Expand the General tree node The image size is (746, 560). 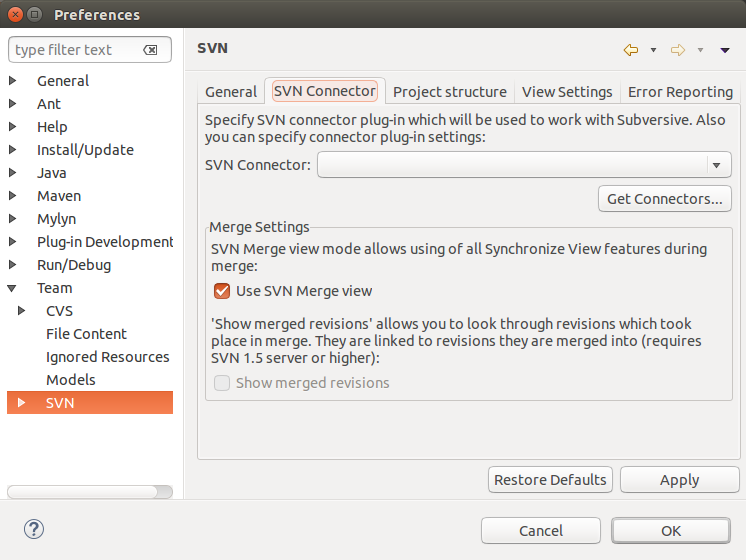tap(13, 80)
